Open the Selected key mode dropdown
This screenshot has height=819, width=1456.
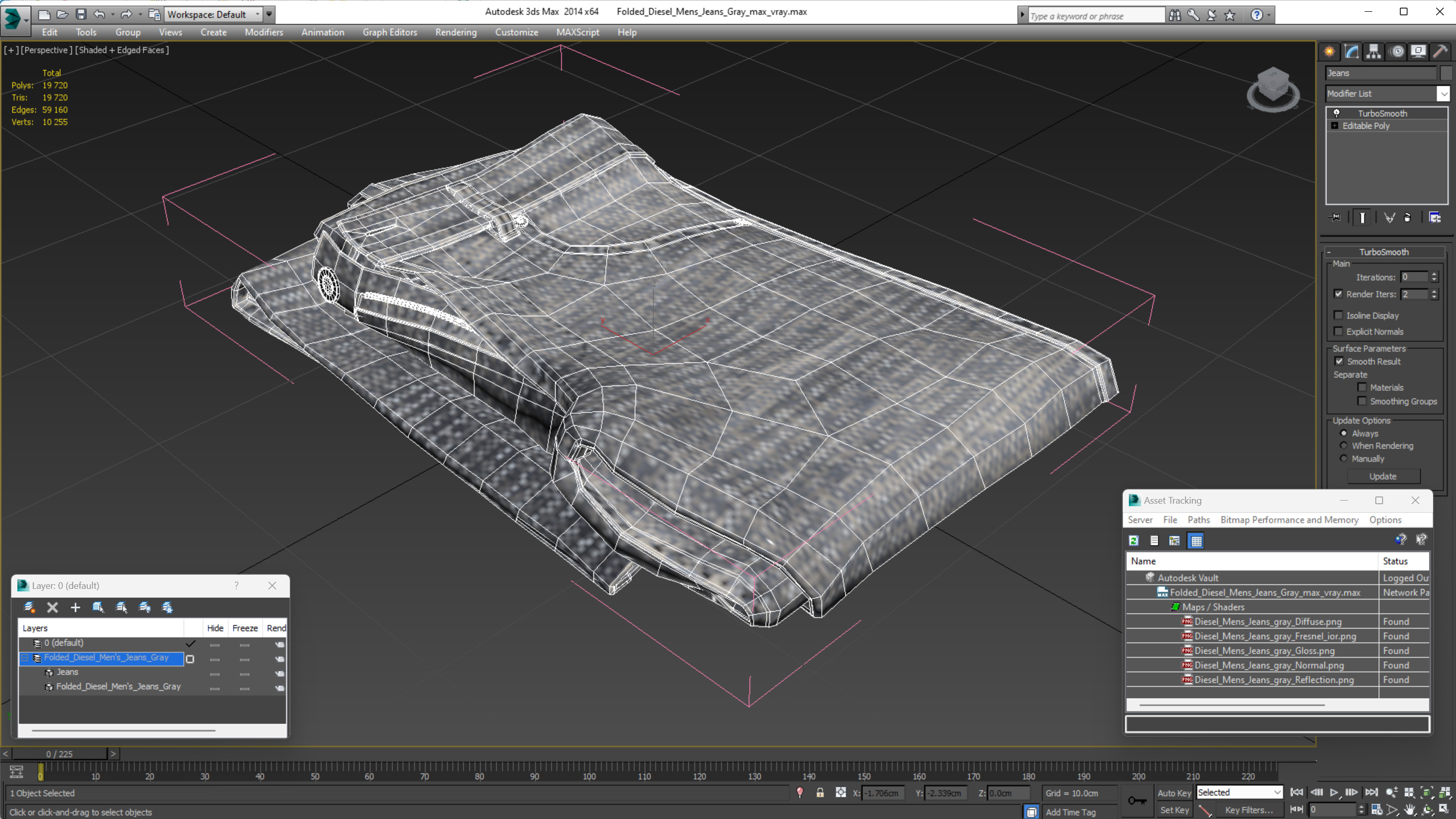pos(1276,792)
